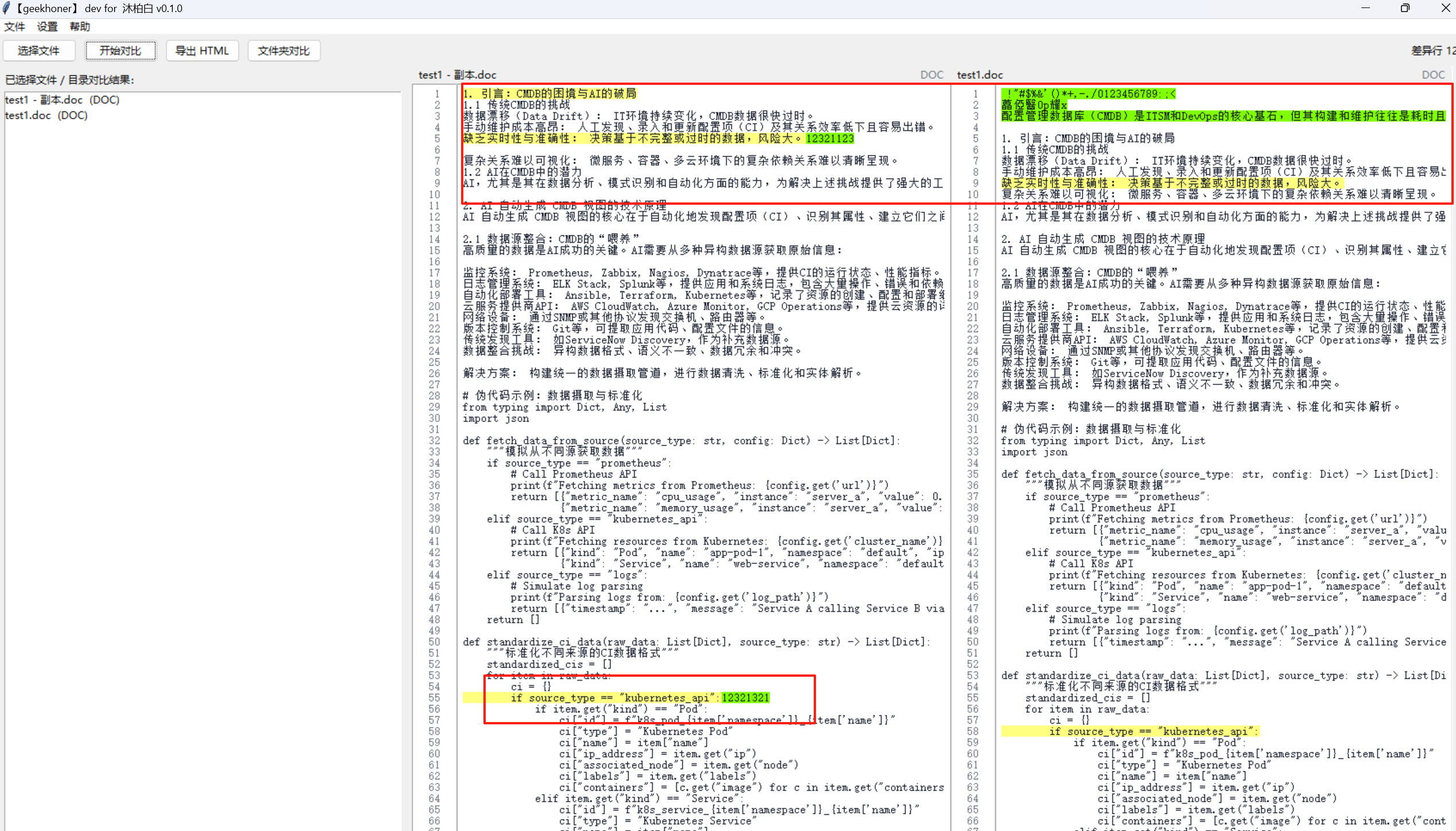Restore the window using title bar icon
The width and height of the screenshot is (1456, 831).
coord(1404,8)
